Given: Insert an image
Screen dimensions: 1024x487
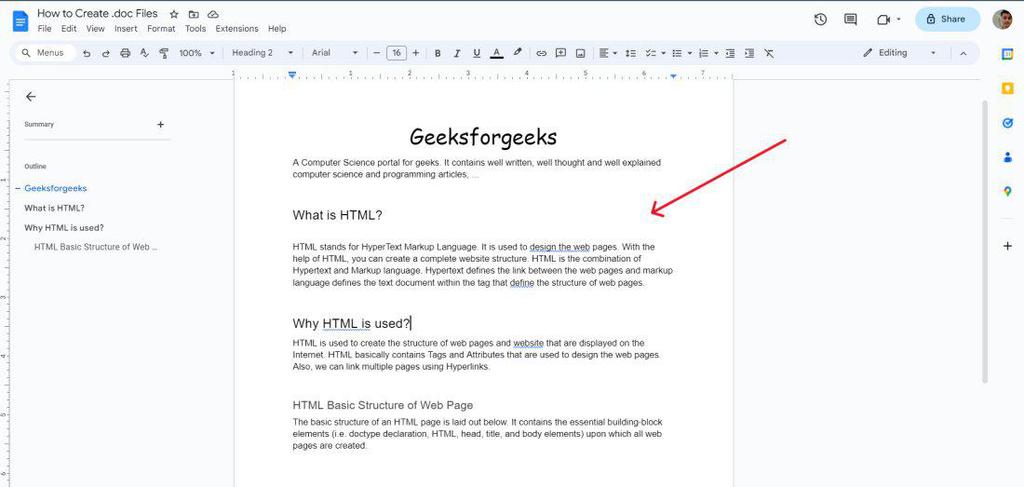Looking at the screenshot, I should click(x=580, y=54).
